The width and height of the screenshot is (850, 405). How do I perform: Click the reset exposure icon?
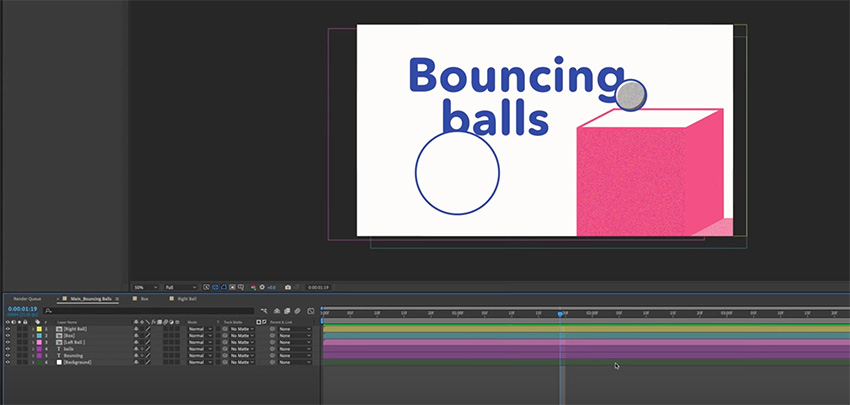coord(262,287)
